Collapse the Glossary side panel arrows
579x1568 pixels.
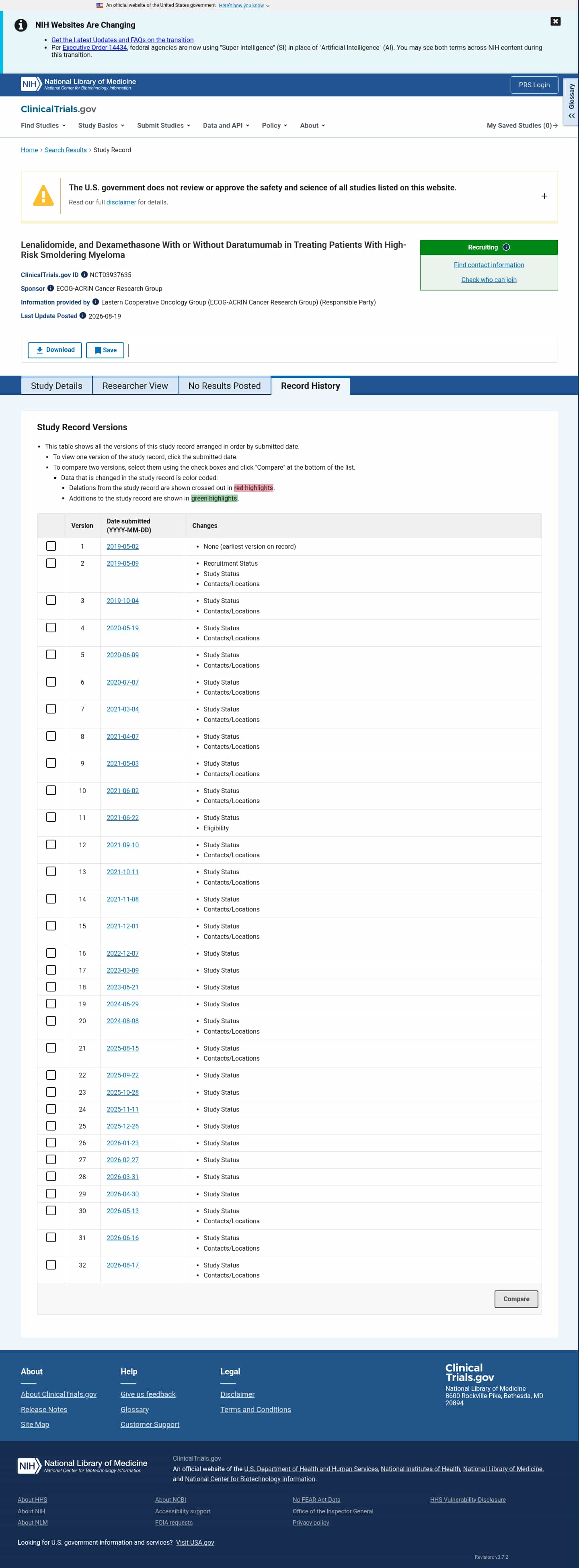(x=571, y=116)
